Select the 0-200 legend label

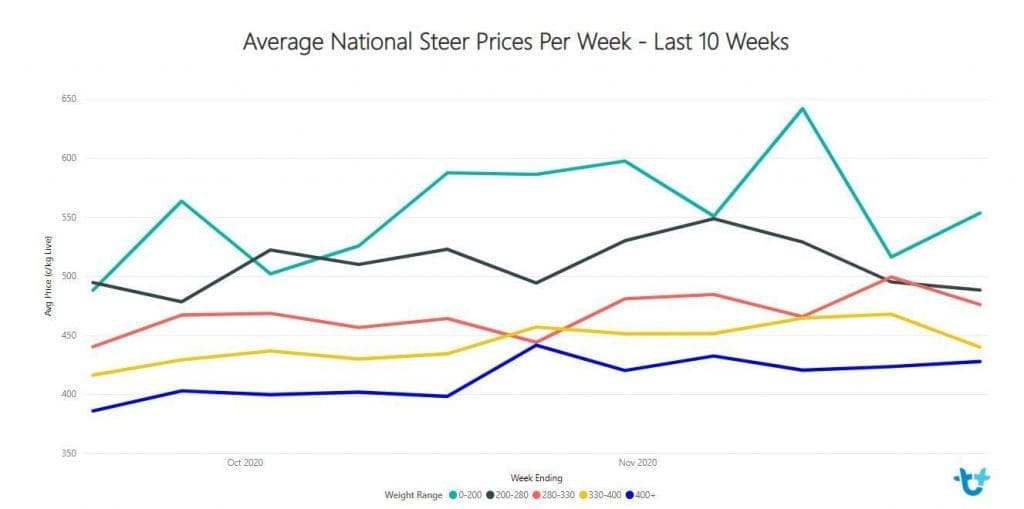pos(470,495)
